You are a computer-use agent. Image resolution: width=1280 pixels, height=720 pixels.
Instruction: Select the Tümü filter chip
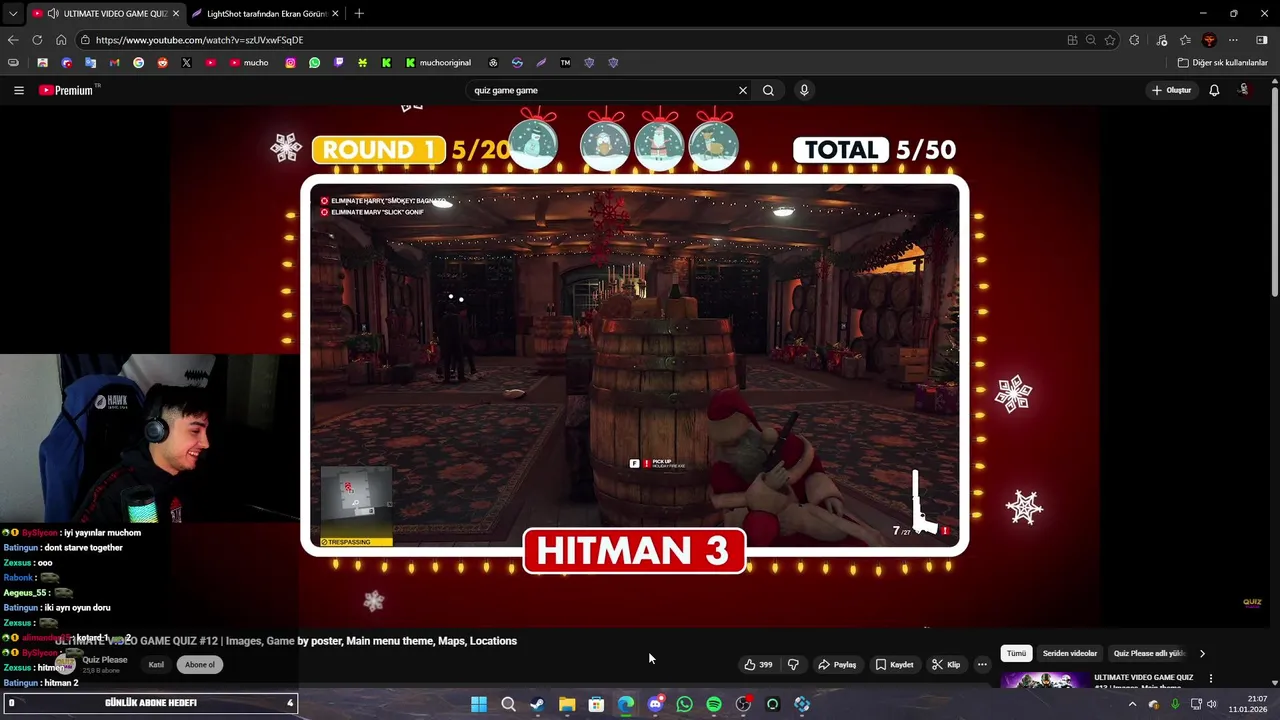click(x=1016, y=653)
